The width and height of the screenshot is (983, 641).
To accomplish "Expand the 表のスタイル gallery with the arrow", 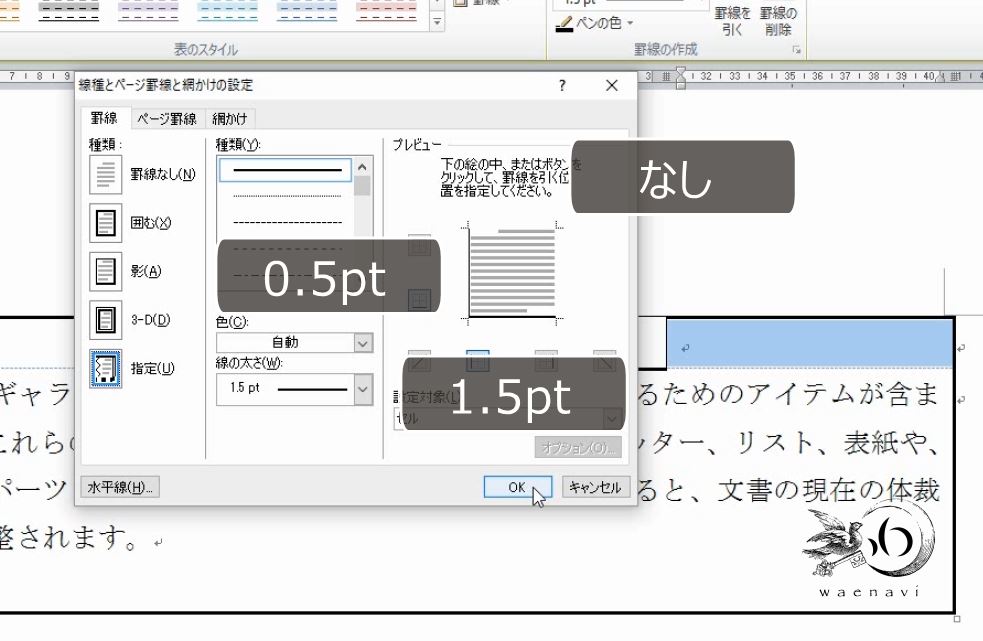I will [437, 20].
